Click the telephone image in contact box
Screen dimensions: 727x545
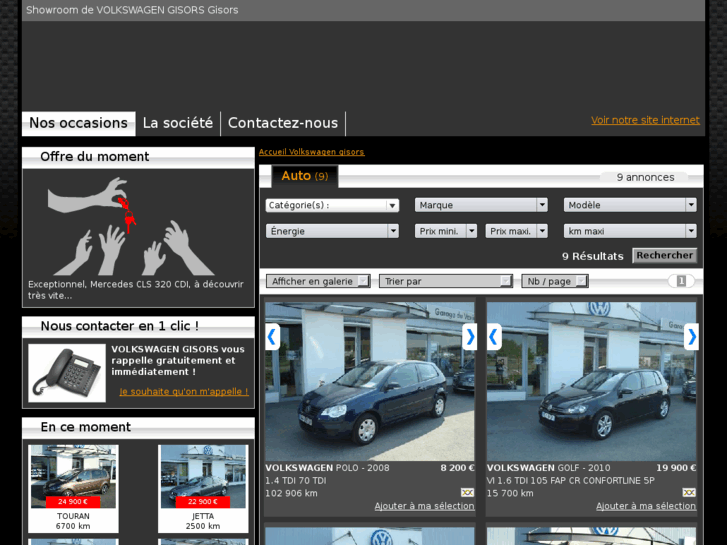pyautogui.click(x=67, y=373)
